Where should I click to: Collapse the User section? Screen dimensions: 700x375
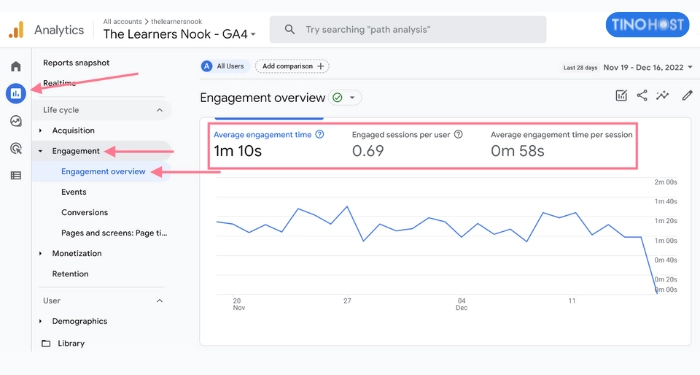[x=159, y=300]
